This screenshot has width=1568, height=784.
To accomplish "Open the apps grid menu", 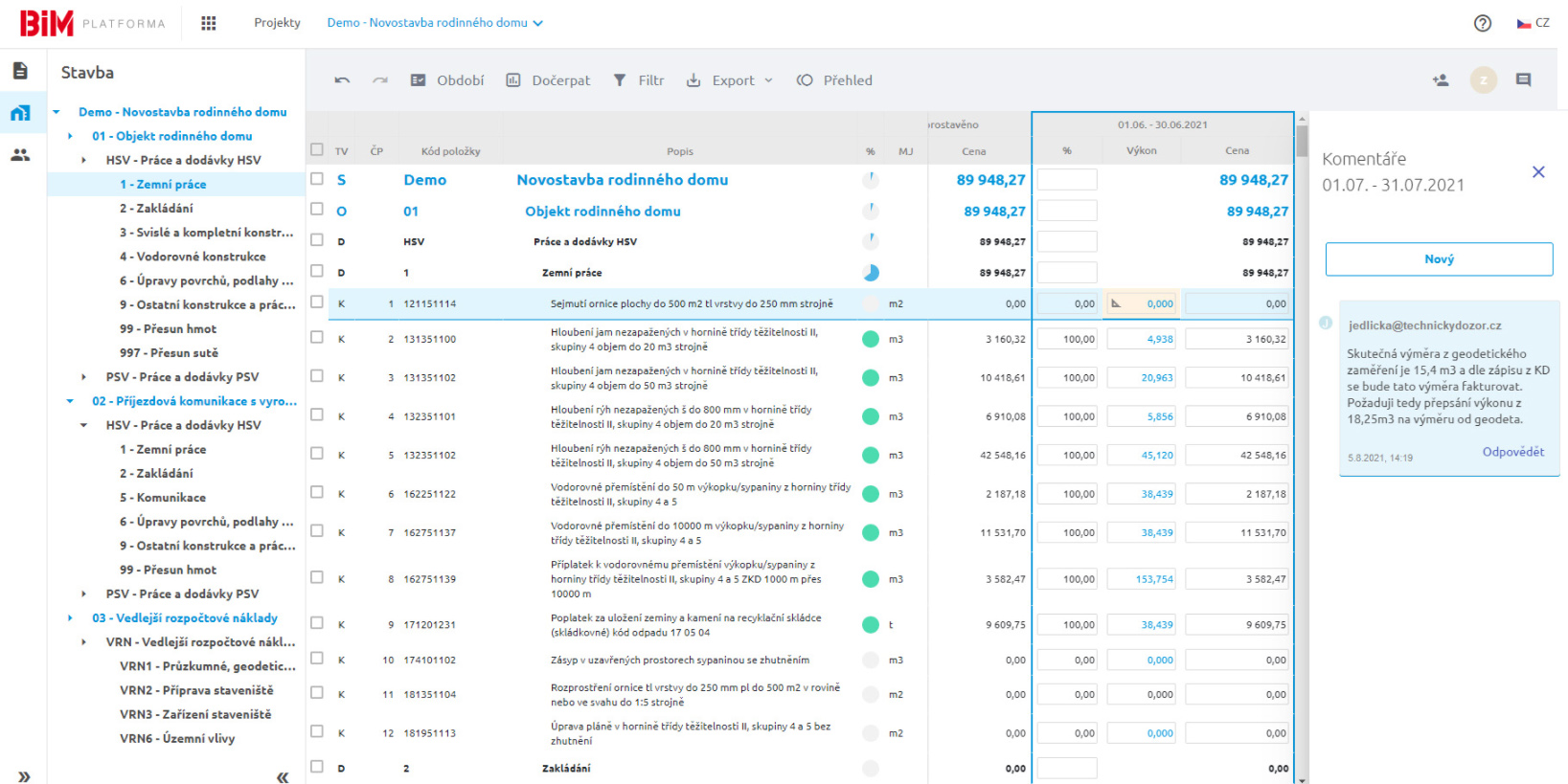I will (208, 23).
